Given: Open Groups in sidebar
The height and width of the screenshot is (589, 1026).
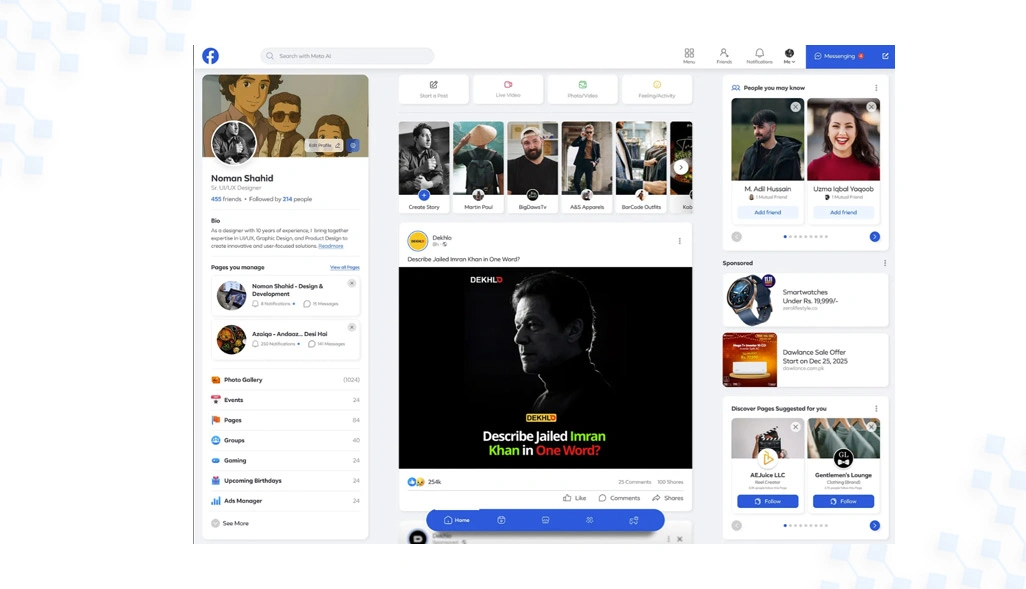Looking at the screenshot, I should pos(285,440).
